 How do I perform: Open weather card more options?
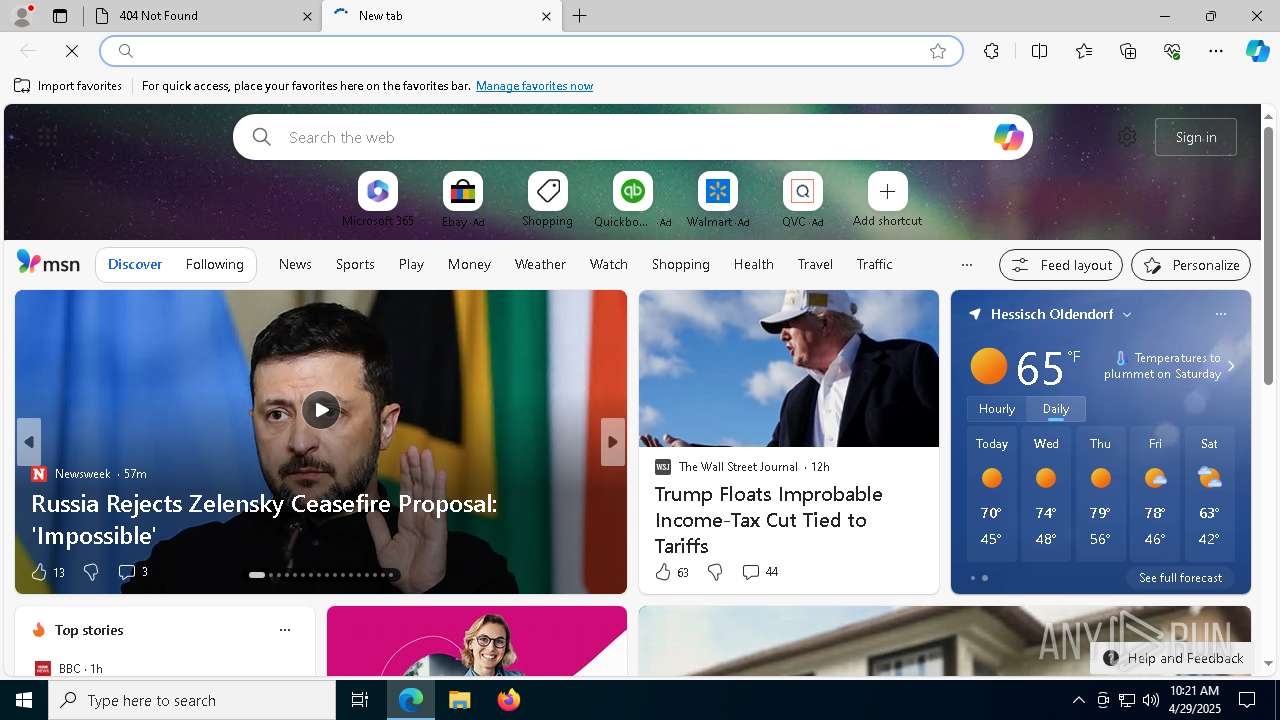(x=1220, y=314)
